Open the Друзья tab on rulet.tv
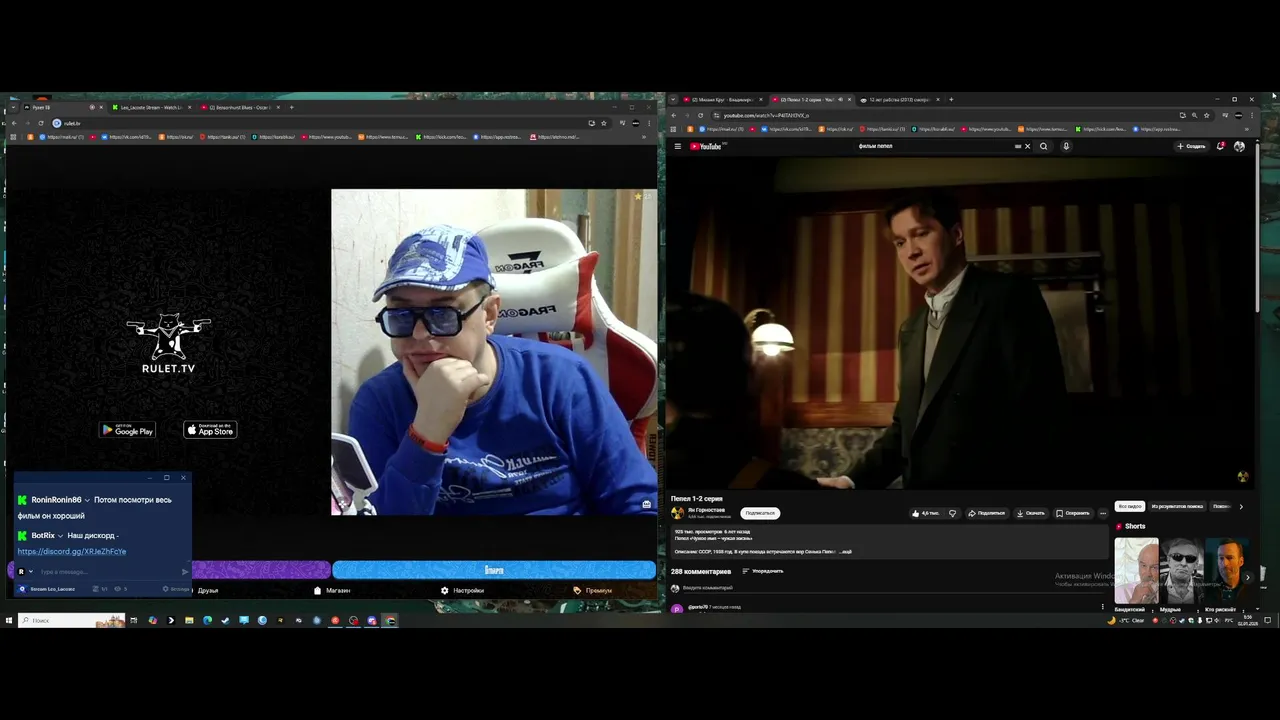 [x=208, y=590]
